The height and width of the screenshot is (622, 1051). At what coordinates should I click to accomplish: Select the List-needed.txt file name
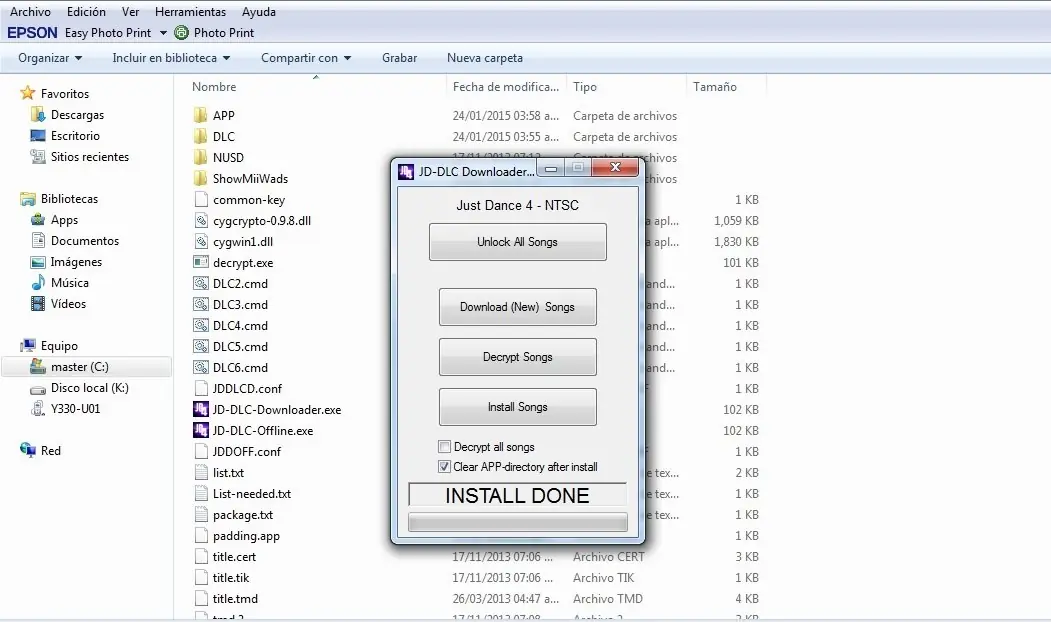[252, 493]
